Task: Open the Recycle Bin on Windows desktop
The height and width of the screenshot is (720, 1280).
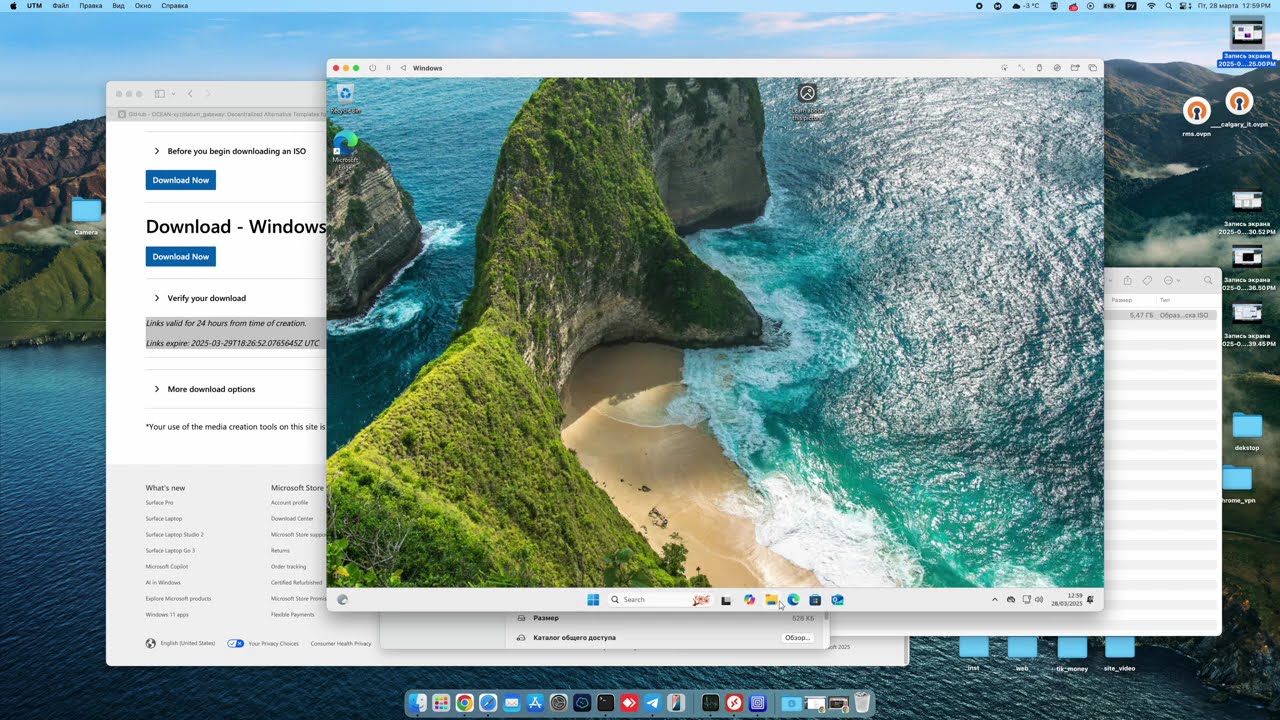Action: coord(345,98)
